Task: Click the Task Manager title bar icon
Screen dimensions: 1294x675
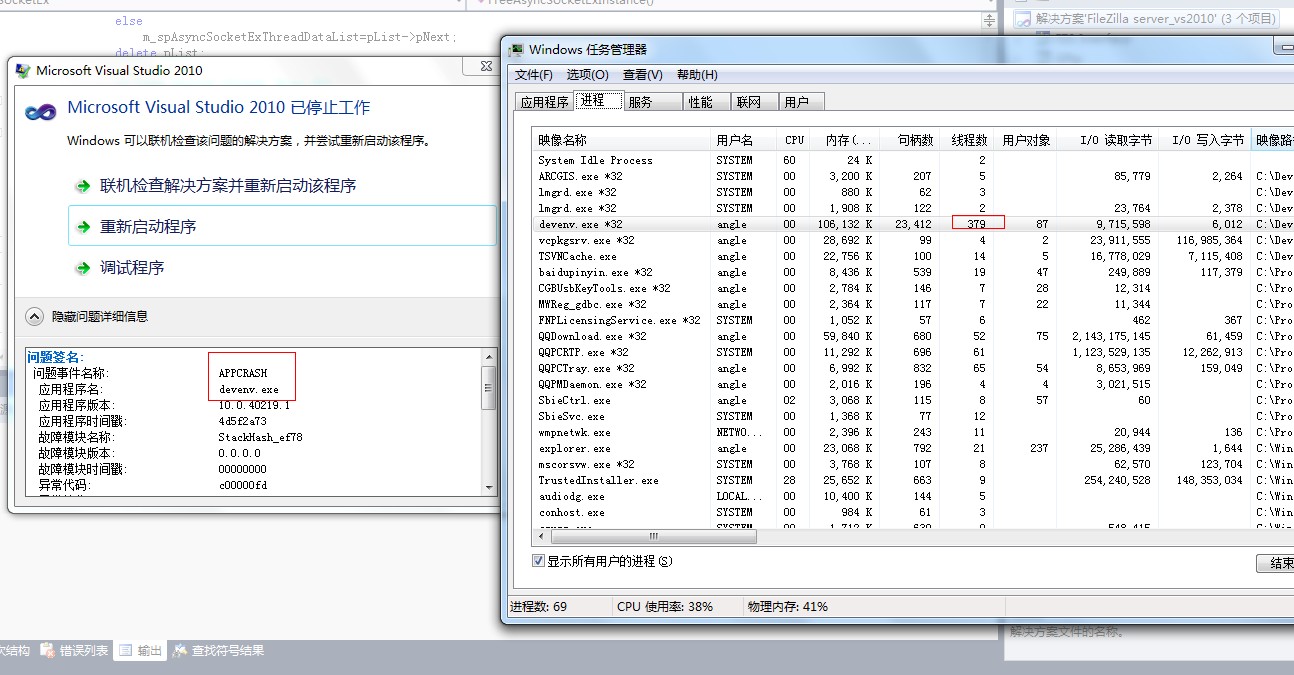Action: click(x=516, y=49)
